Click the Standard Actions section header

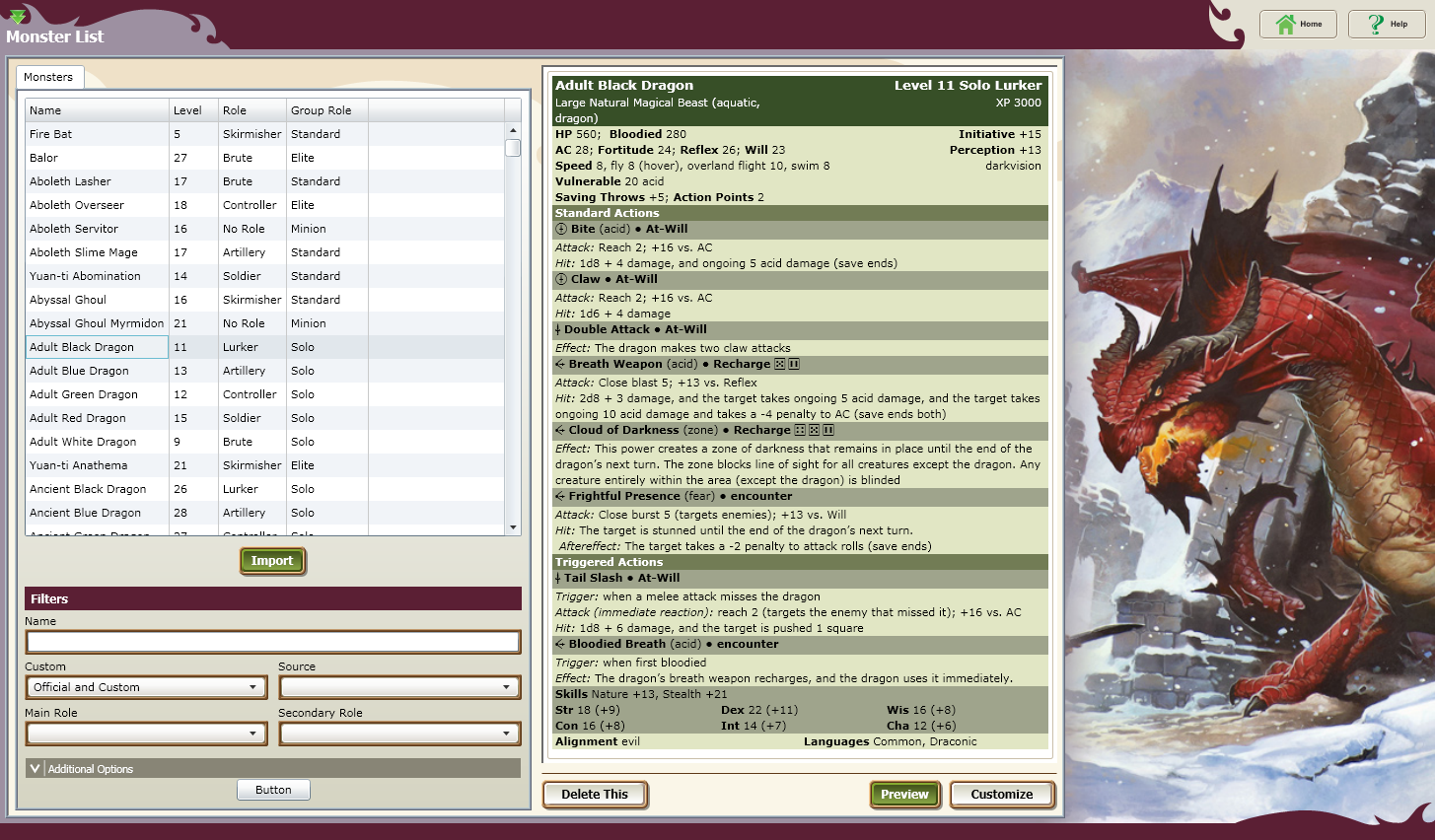(800, 213)
